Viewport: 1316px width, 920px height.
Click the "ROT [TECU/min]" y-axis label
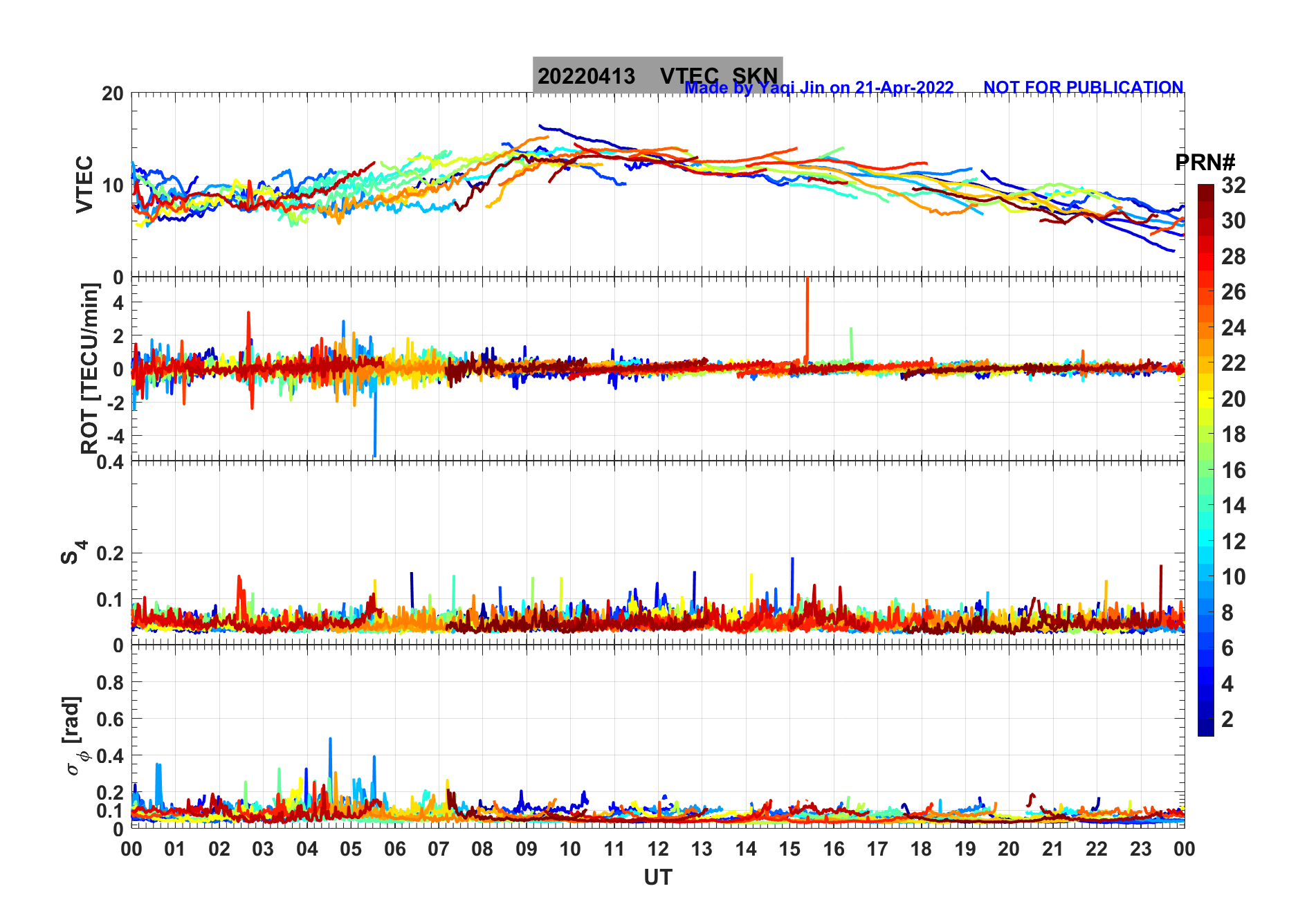click(x=90, y=368)
